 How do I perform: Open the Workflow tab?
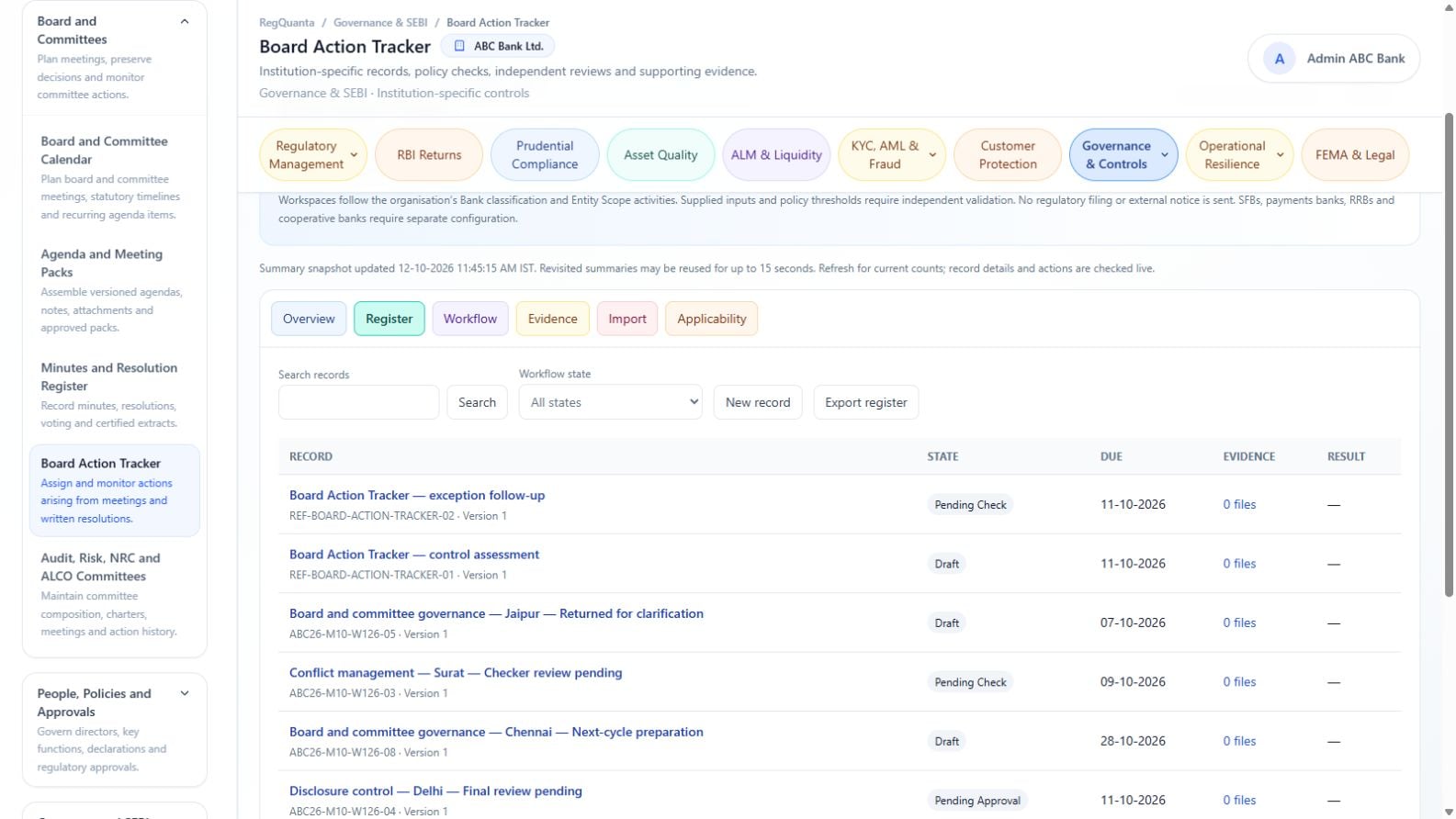470,319
